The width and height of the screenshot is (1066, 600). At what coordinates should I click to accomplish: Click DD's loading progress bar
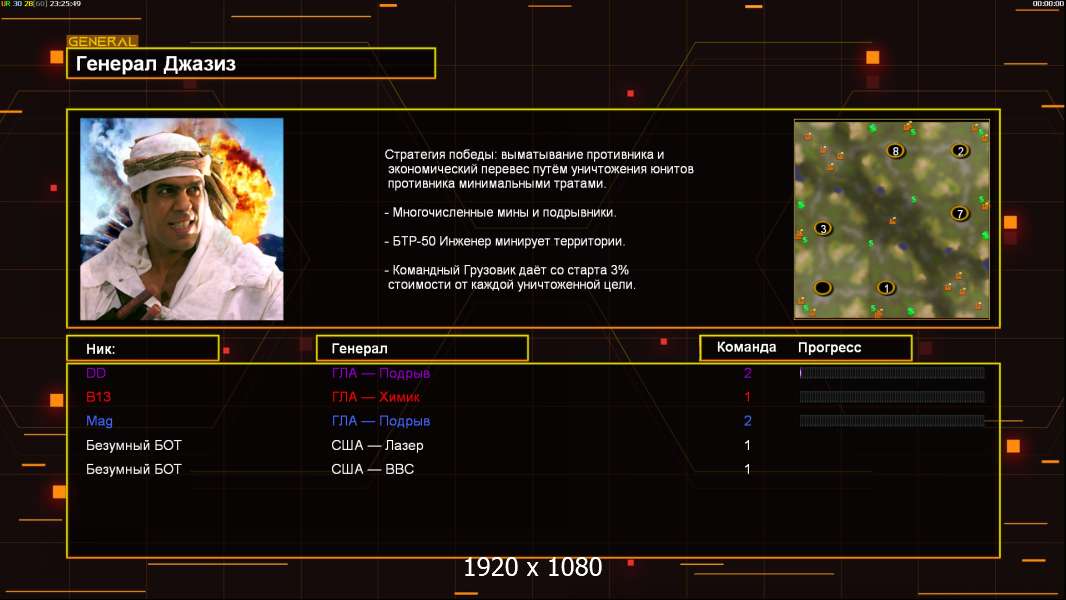coord(892,372)
